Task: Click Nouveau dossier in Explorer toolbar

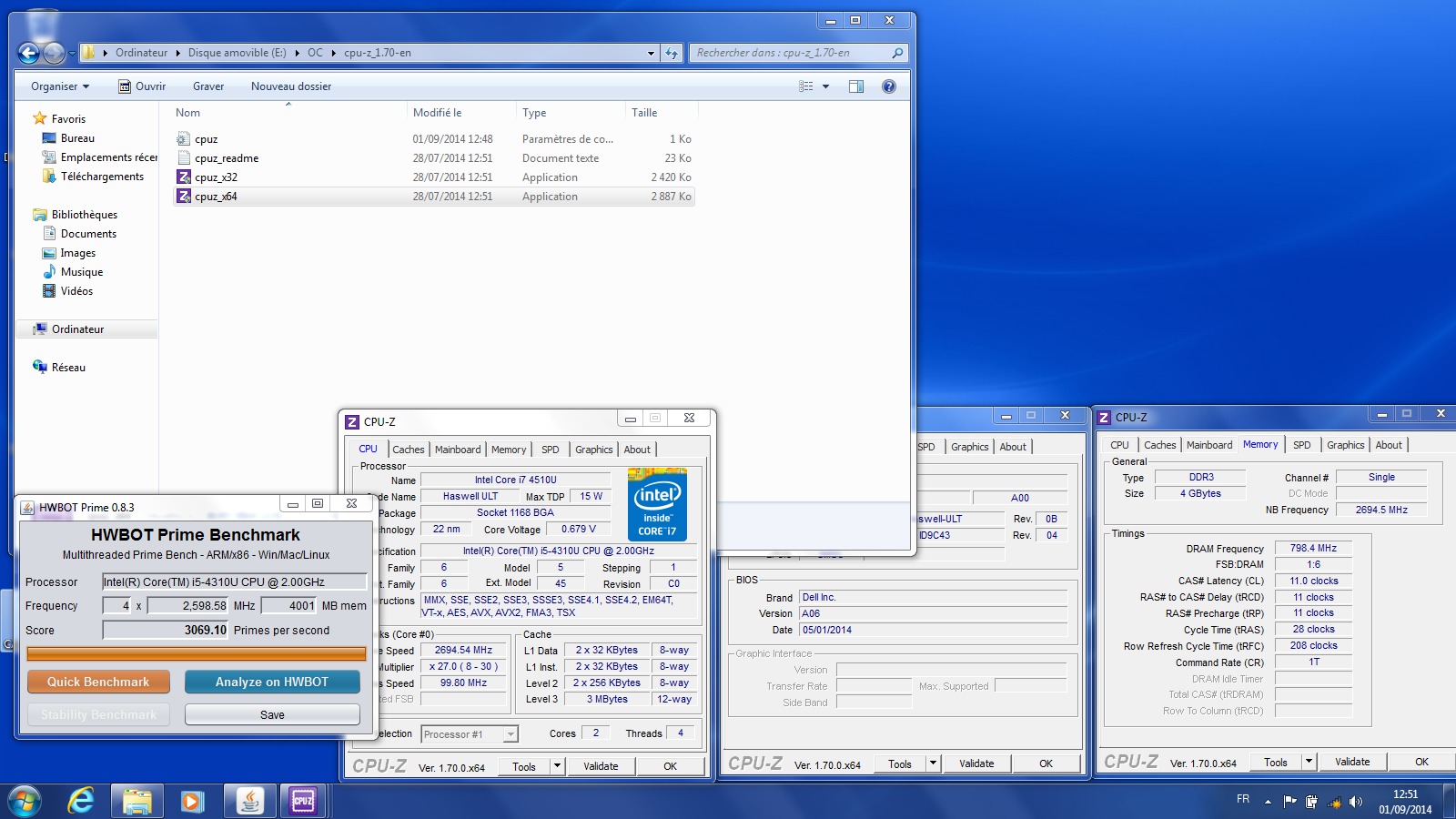Action: pos(291,86)
